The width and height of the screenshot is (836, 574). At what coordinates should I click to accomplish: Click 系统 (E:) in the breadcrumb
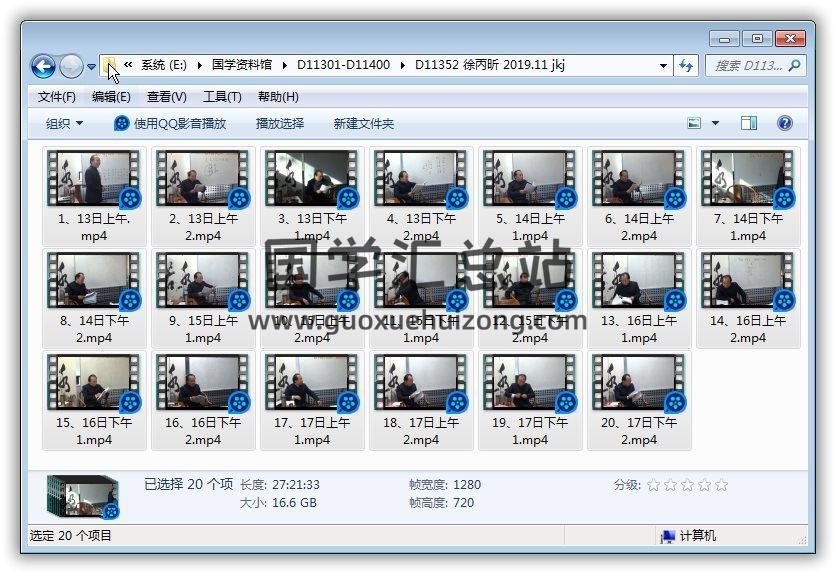(164, 65)
